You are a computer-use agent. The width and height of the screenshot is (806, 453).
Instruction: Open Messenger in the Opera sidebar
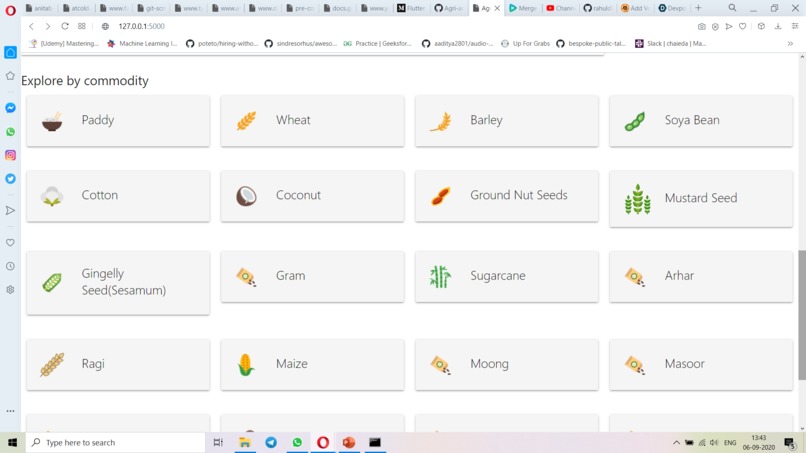pyautogui.click(x=10, y=108)
